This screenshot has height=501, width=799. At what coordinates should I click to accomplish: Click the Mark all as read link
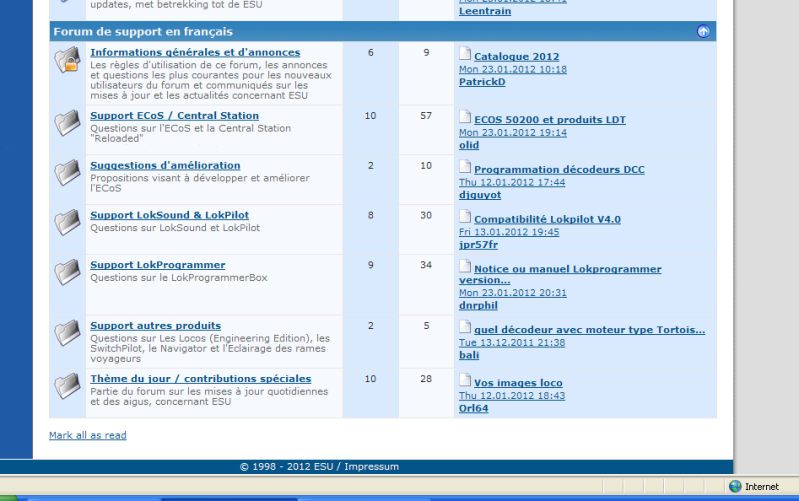pos(88,435)
